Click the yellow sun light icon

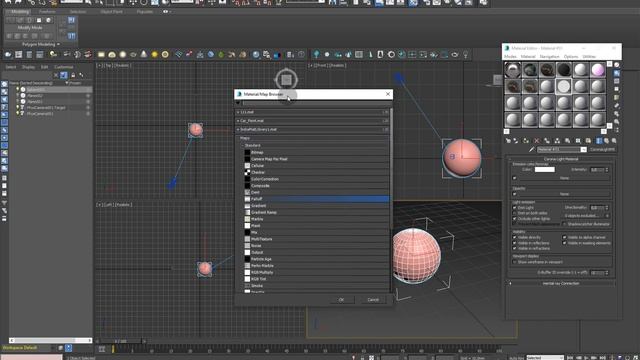click(154, 54)
